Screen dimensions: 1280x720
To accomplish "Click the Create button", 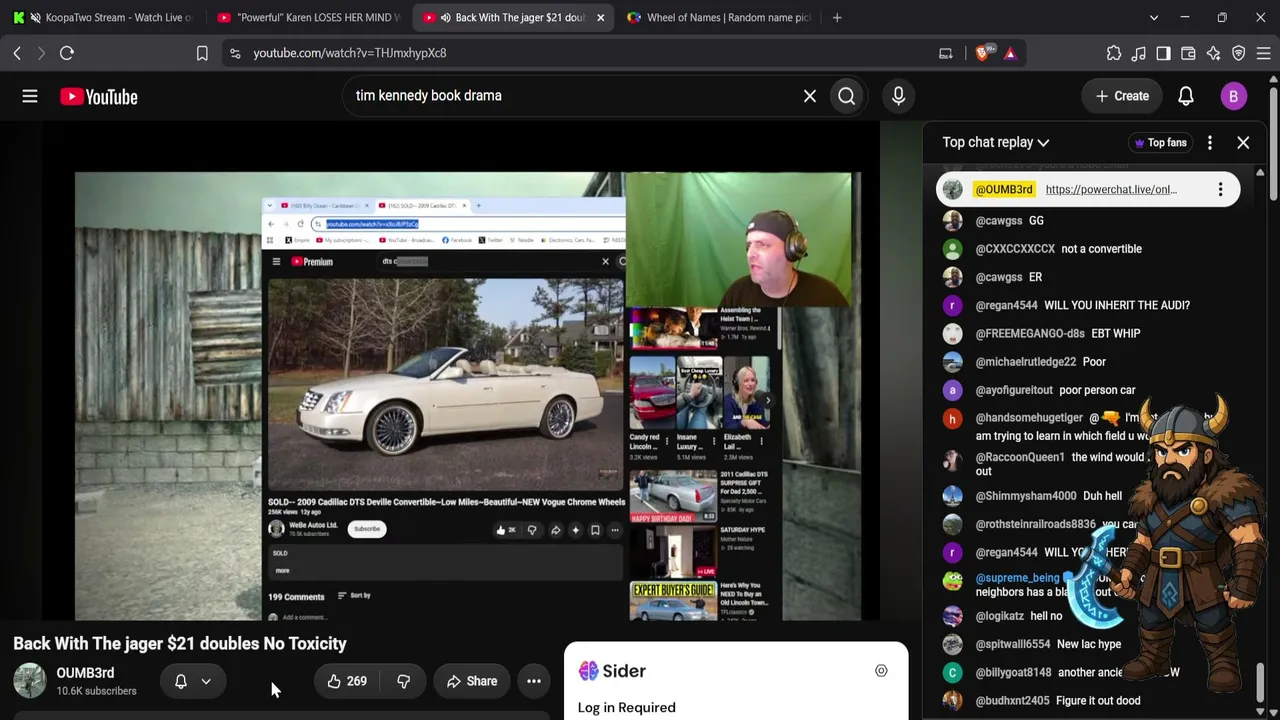I will (1122, 96).
